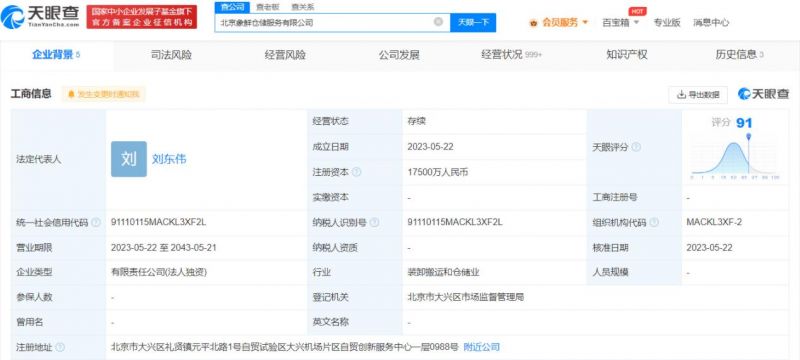
Task: Click the 导出数据 export button
Action: coord(698,94)
